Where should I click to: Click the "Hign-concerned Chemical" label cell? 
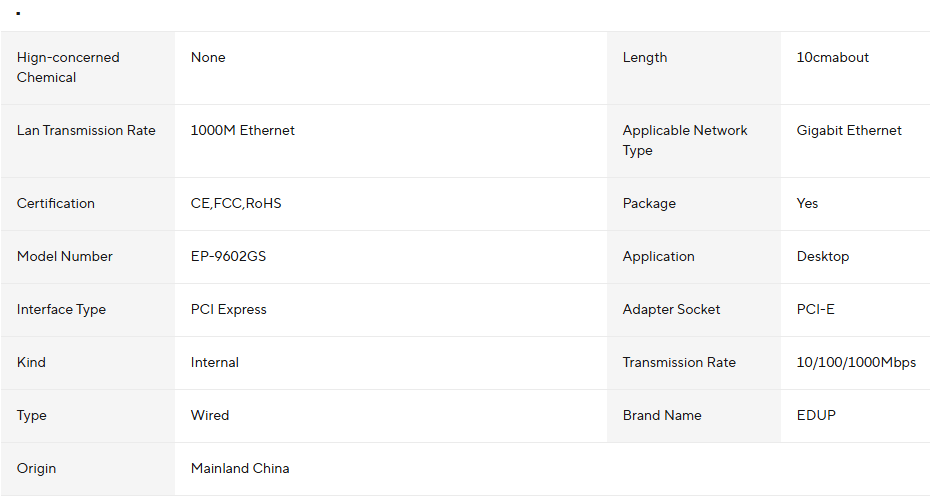(x=68, y=67)
